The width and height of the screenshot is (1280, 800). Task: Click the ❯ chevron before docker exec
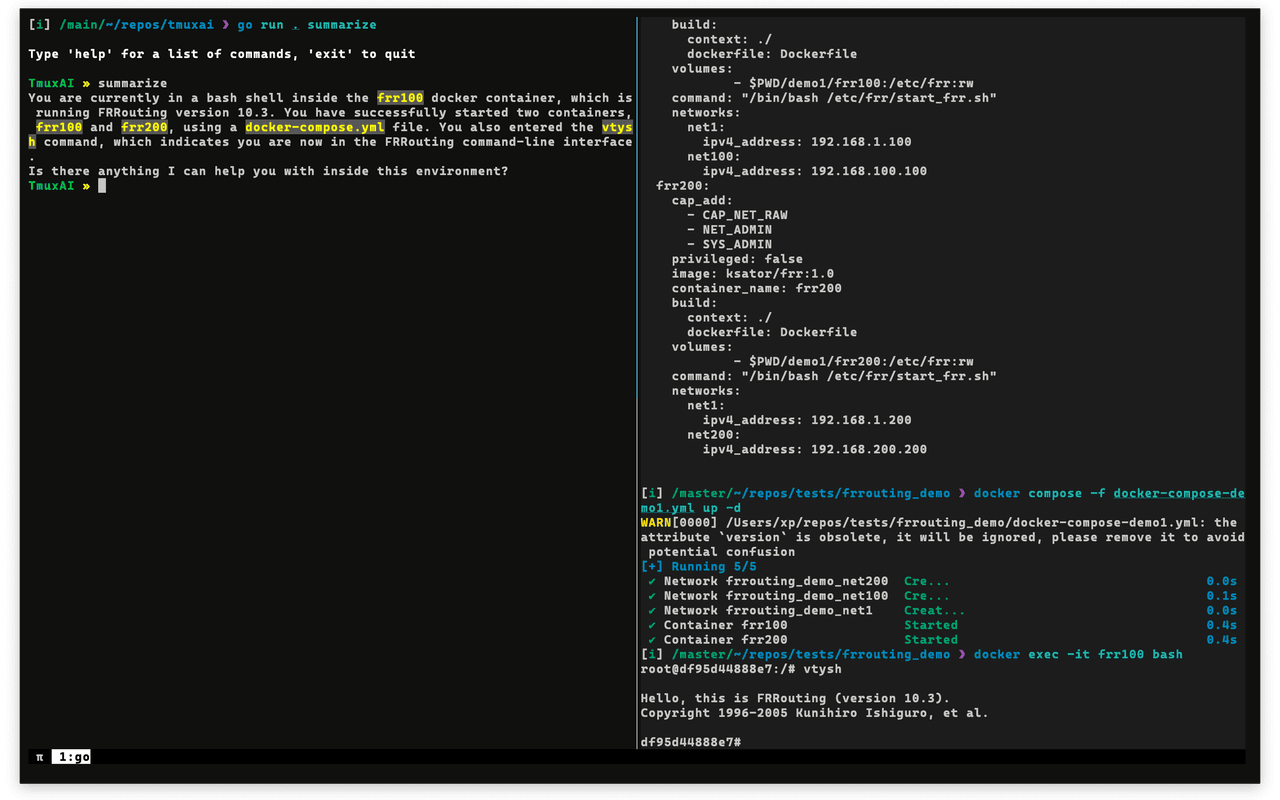(x=960, y=653)
